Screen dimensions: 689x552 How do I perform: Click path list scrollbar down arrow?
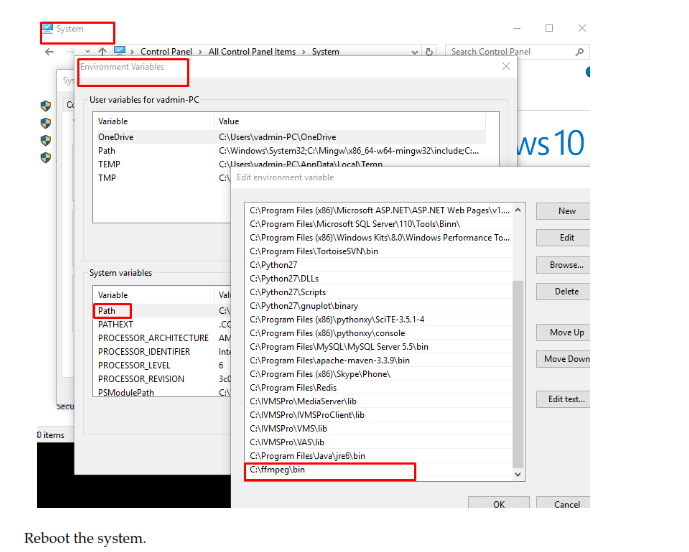tap(518, 474)
